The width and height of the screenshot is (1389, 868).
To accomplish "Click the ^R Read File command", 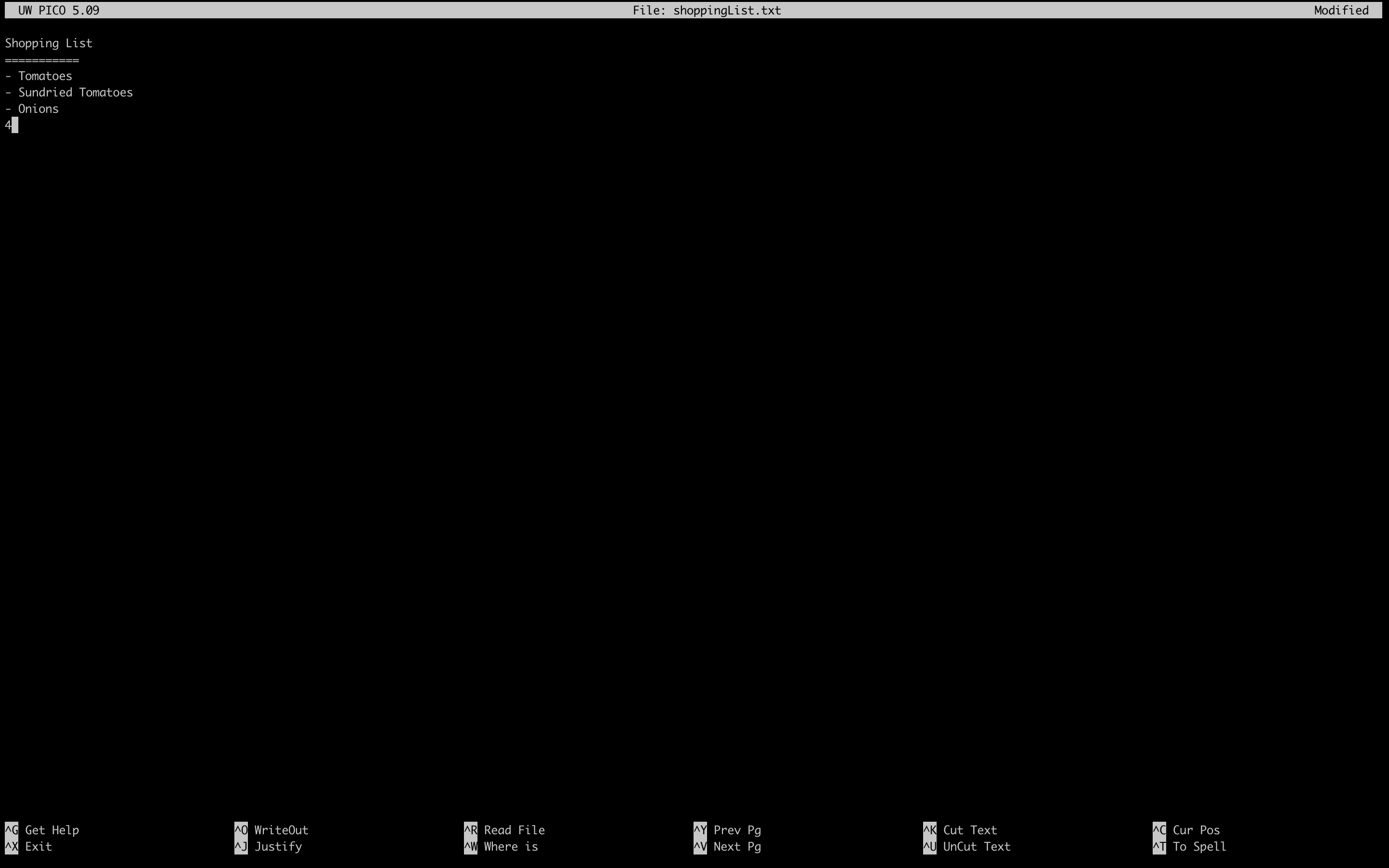I will [x=504, y=830].
